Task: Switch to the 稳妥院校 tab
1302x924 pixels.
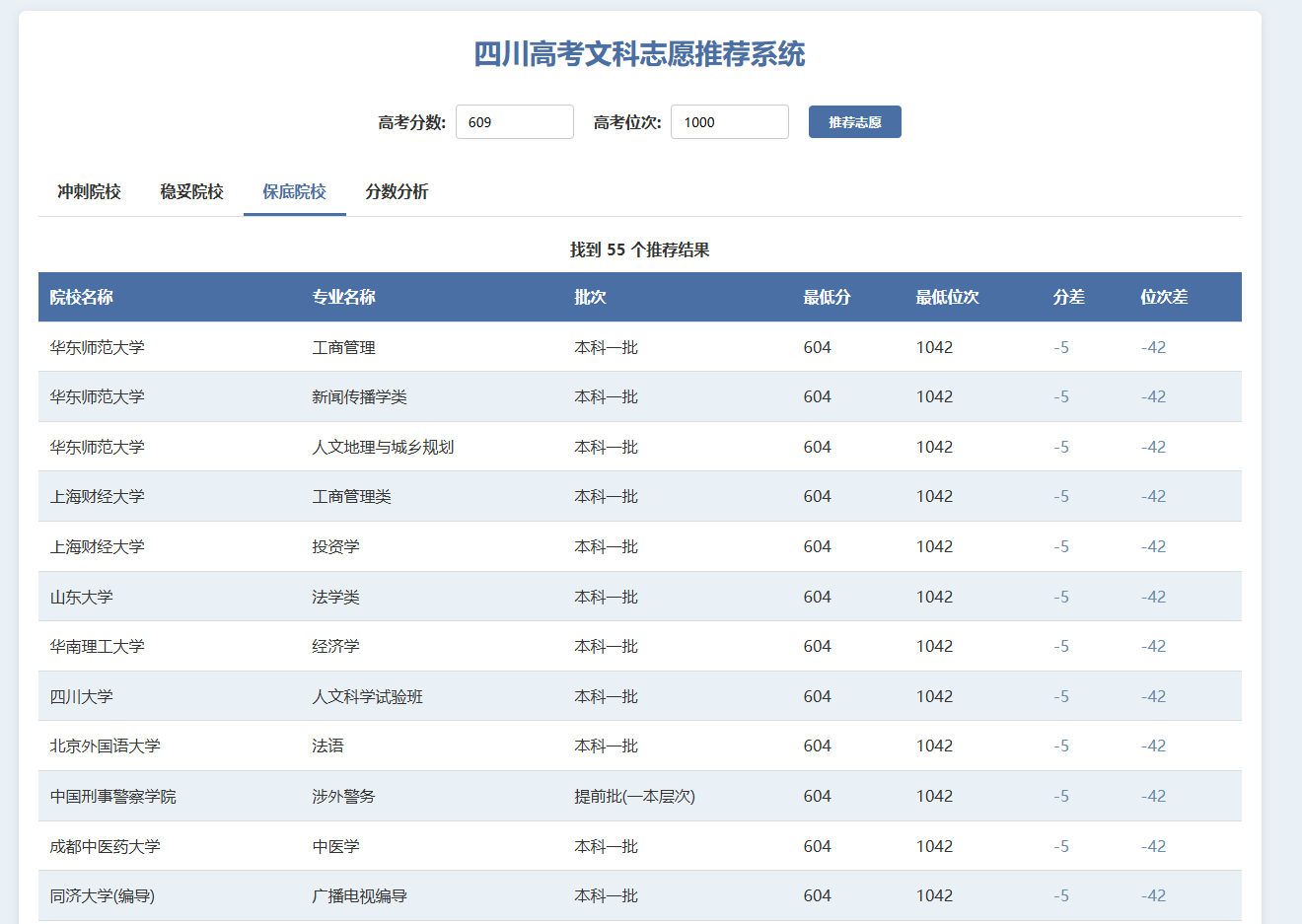Action: tap(191, 191)
